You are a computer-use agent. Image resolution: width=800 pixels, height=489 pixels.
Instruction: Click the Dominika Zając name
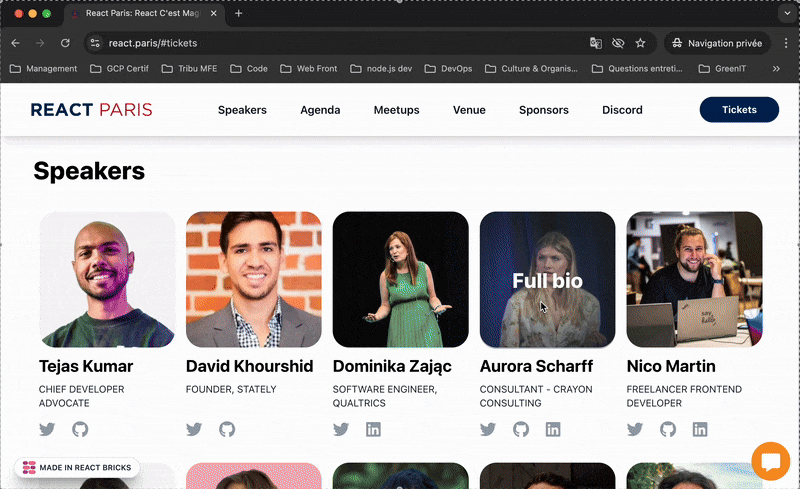(x=392, y=366)
